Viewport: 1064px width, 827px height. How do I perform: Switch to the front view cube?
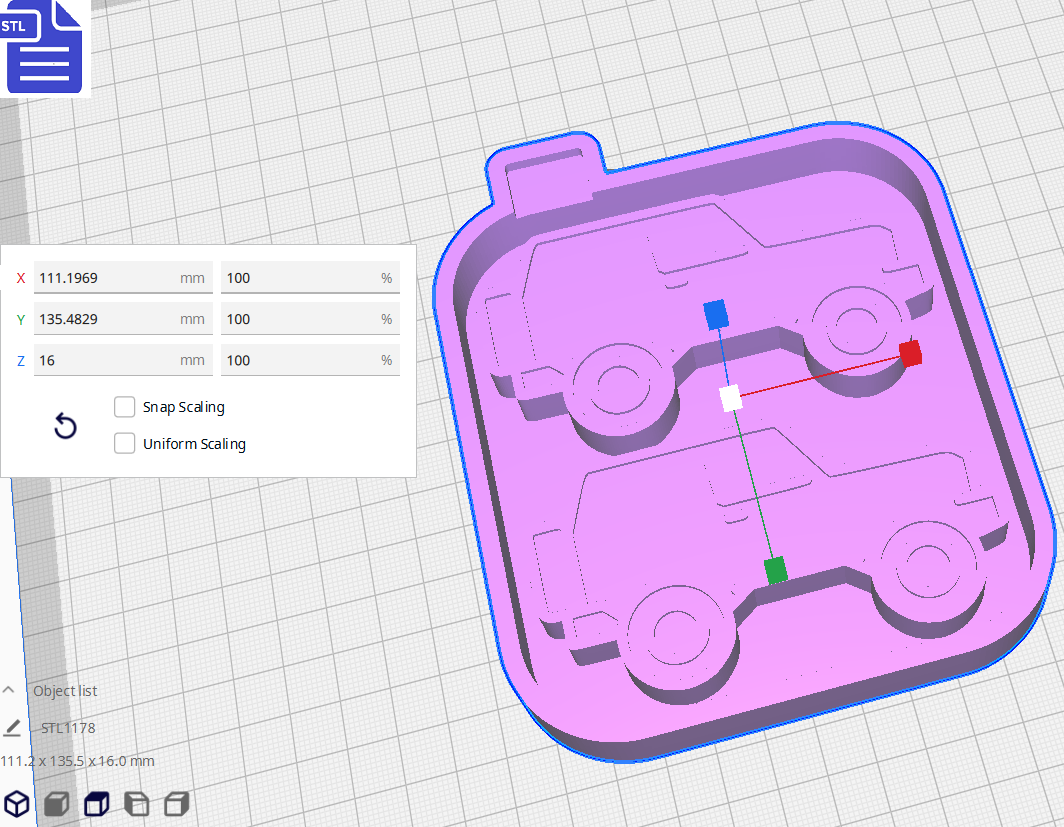click(57, 803)
